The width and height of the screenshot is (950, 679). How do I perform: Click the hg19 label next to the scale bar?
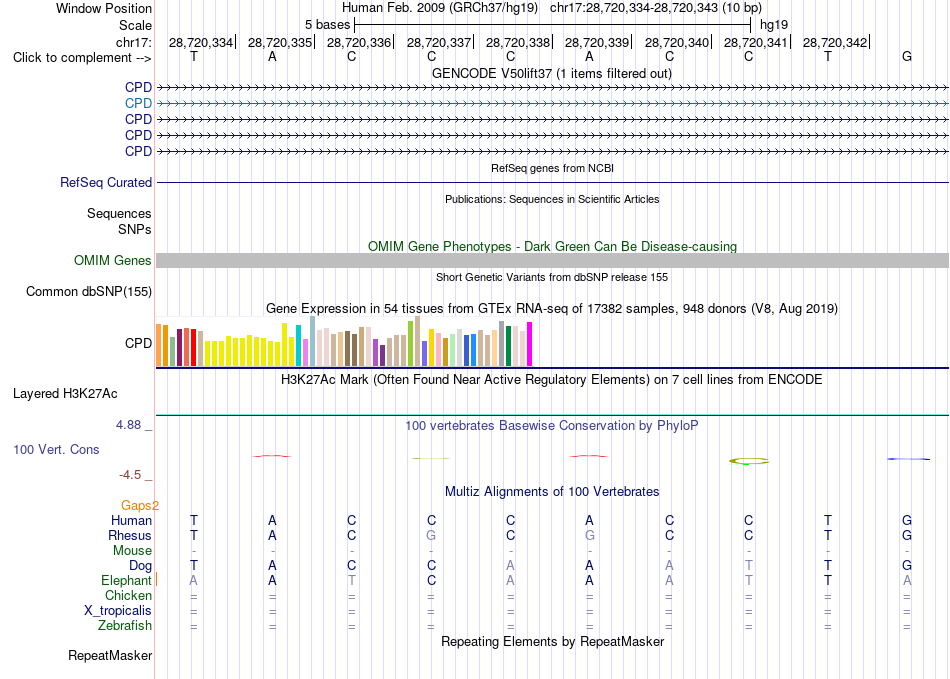(774, 25)
